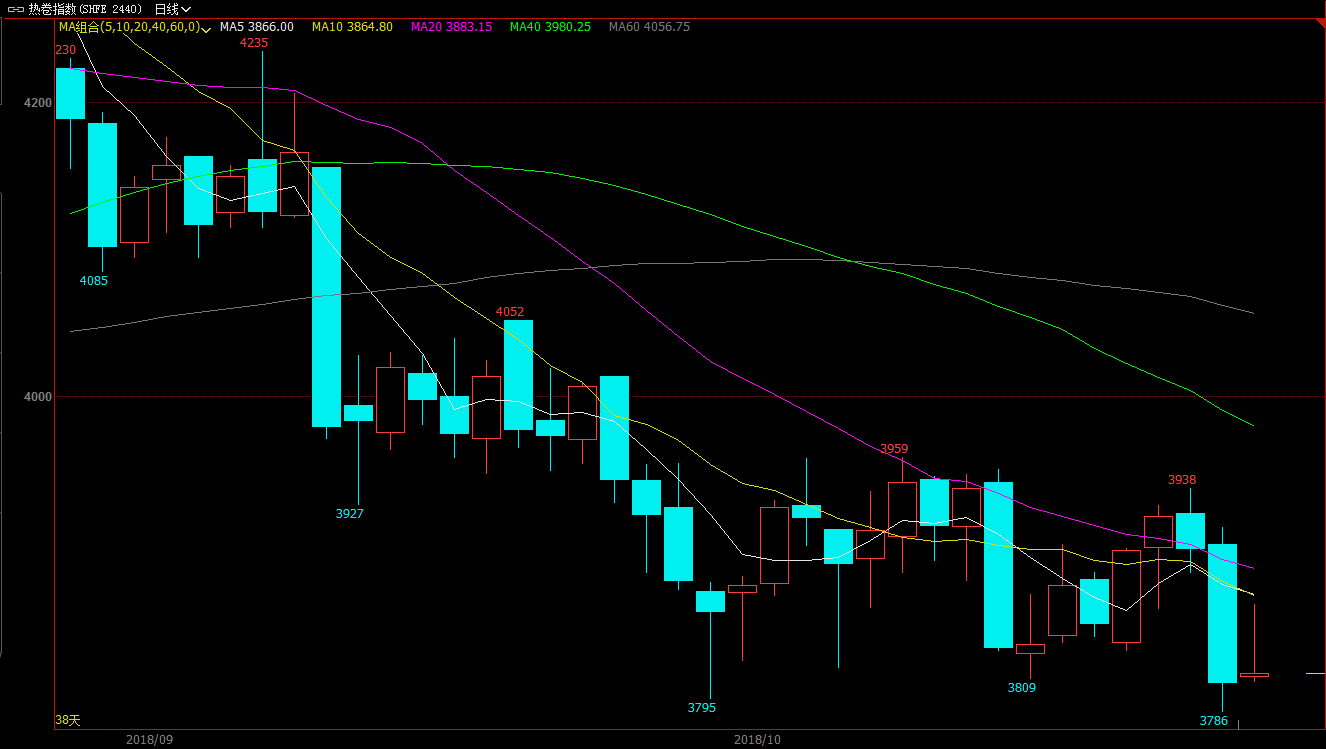Viewport: 1326px width, 749px height.
Task: Click the 3959 high price label
Action: pyautogui.click(x=894, y=449)
